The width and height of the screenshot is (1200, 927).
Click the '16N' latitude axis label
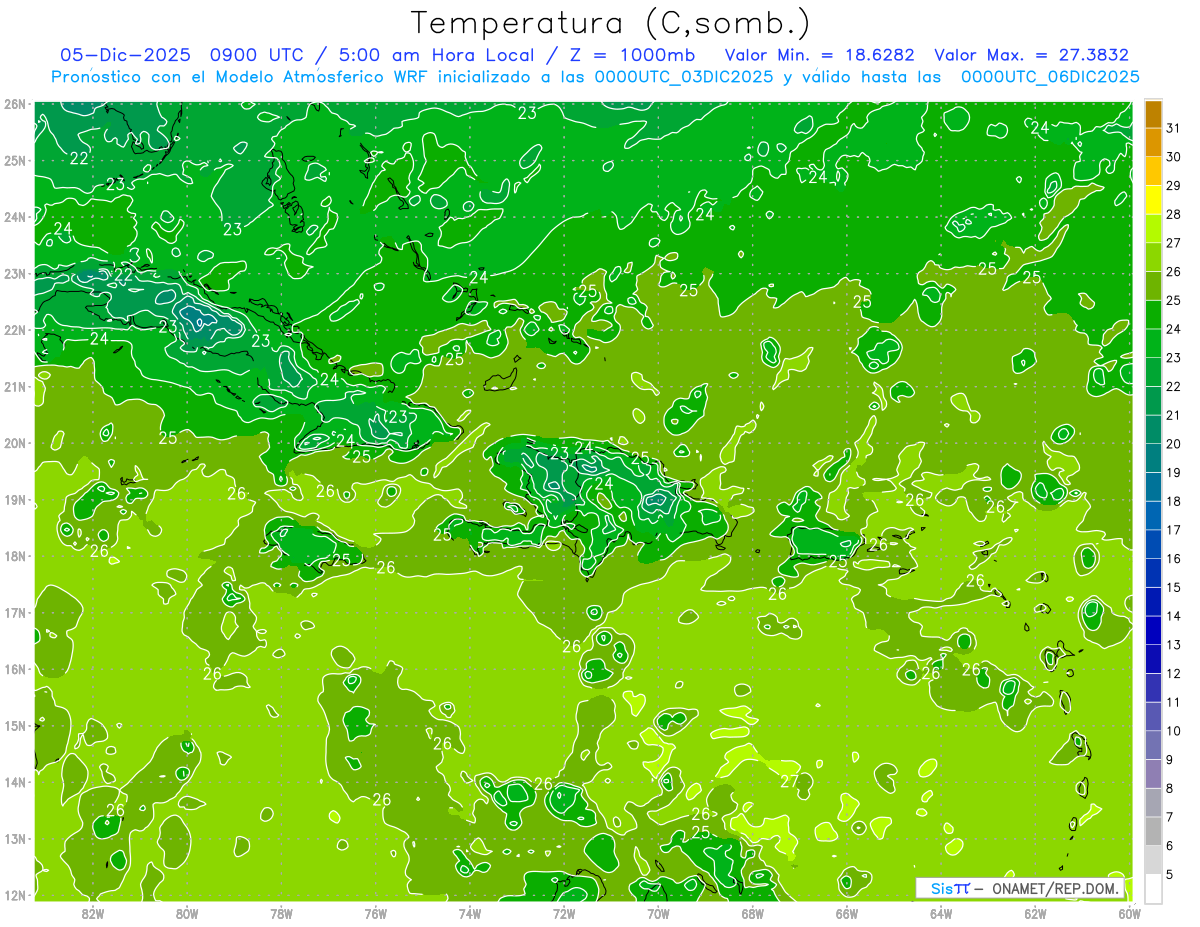coord(14,669)
